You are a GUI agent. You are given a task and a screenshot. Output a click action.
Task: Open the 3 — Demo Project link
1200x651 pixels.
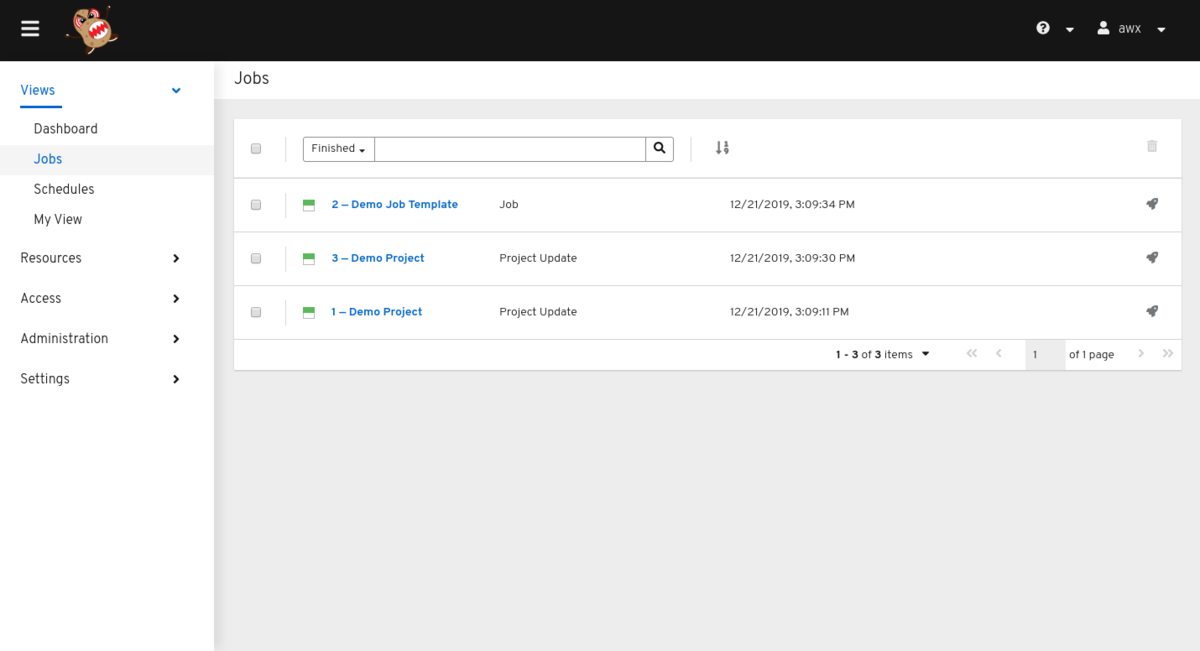pos(378,258)
